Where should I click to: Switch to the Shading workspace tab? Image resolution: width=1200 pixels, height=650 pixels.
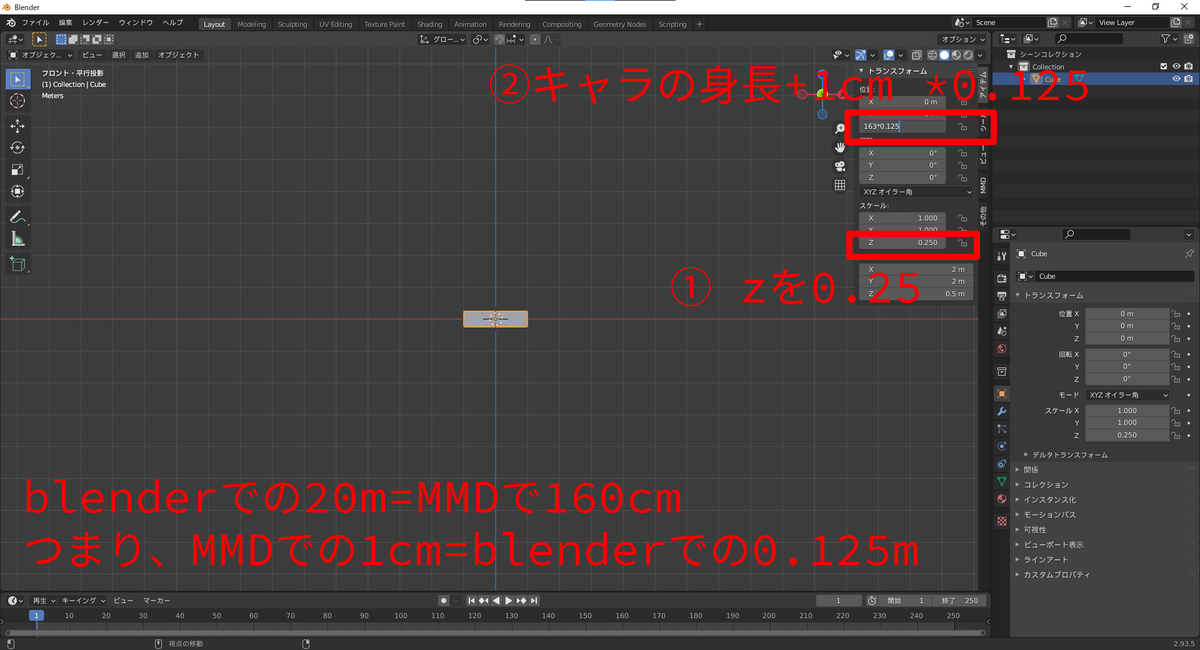pyautogui.click(x=429, y=22)
